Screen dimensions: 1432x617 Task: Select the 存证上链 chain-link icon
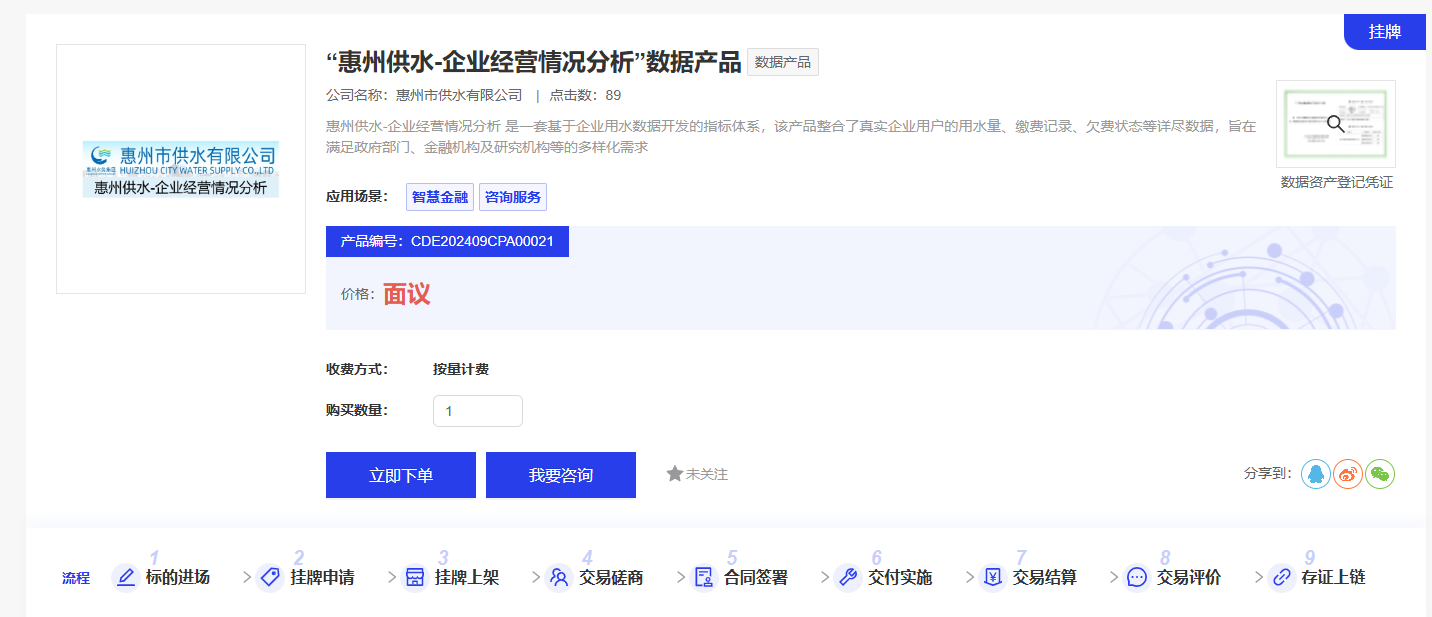(1281, 577)
